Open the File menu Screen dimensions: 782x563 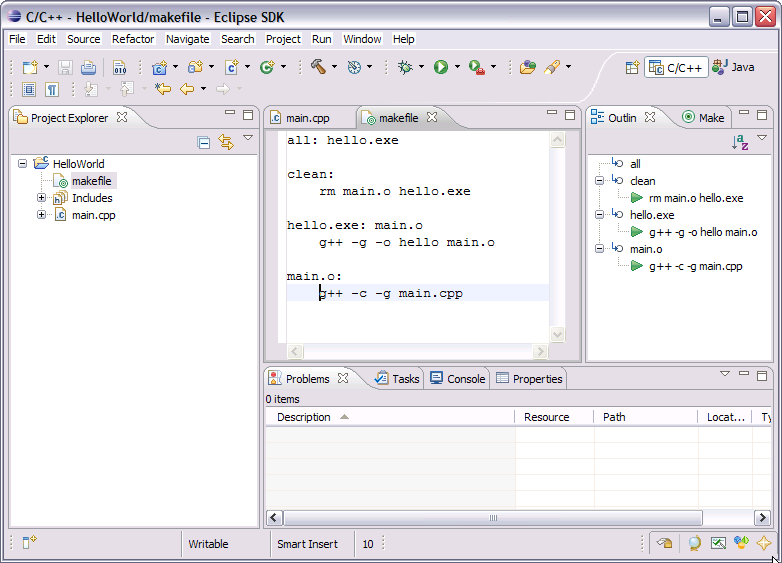point(17,39)
